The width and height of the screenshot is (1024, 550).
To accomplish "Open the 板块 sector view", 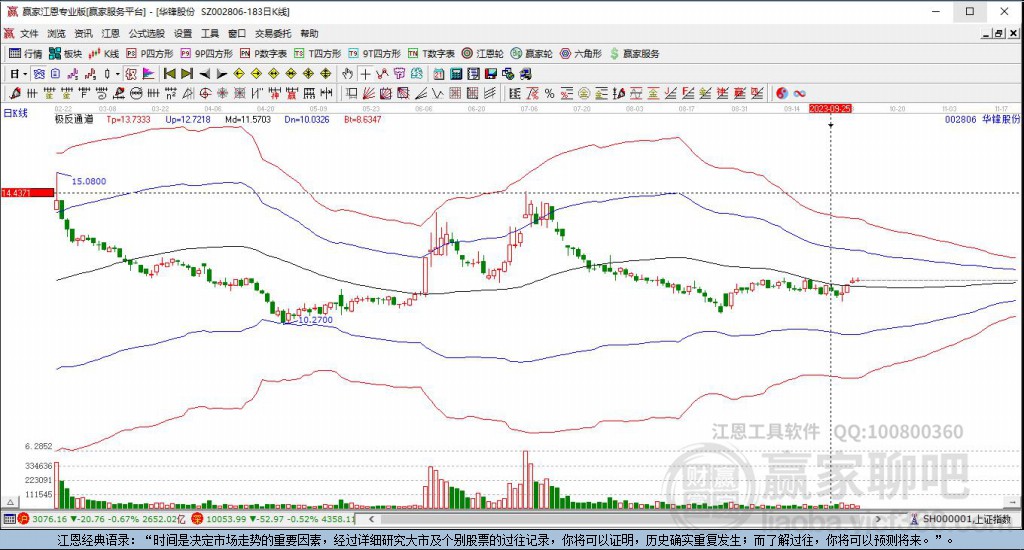I will coord(65,54).
